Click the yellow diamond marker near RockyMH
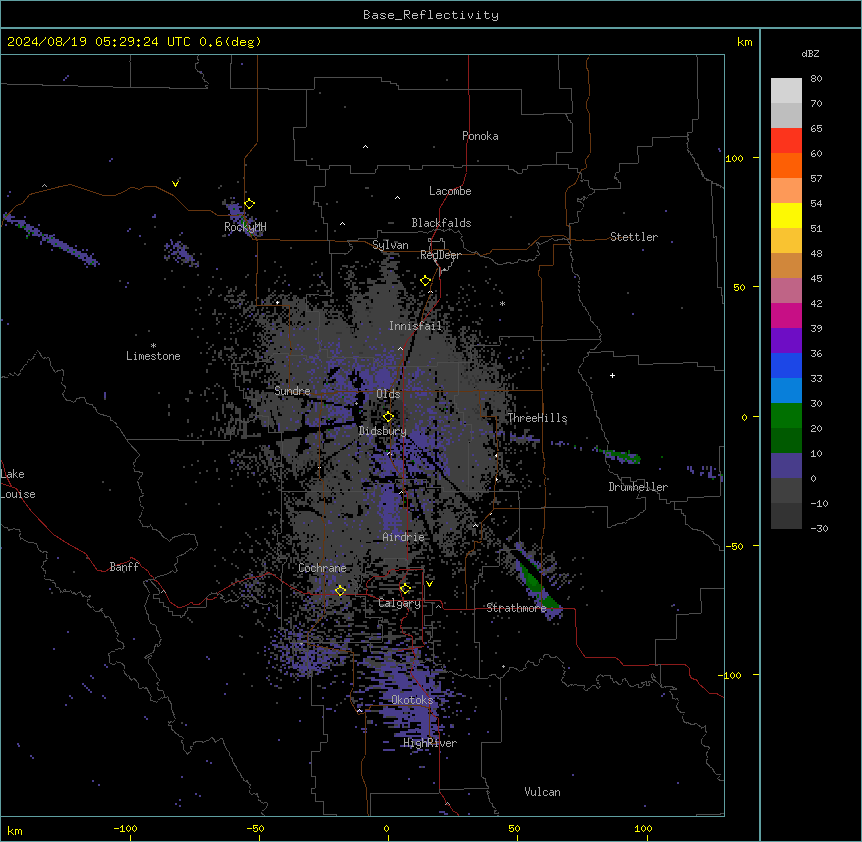The width and height of the screenshot is (862, 842). pos(250,204)
